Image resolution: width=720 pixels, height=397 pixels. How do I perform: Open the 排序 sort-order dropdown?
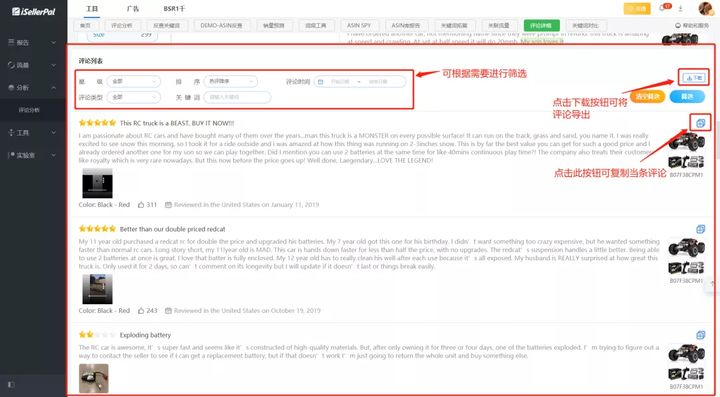click(231, 81)
